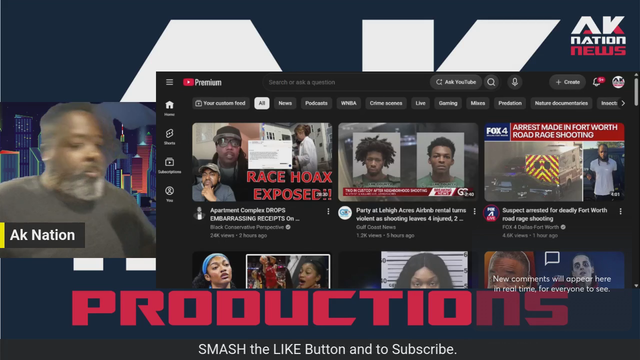Open Black Conservative Perspective channel avatar
640x360 pixels.
[x=199, y=213]
